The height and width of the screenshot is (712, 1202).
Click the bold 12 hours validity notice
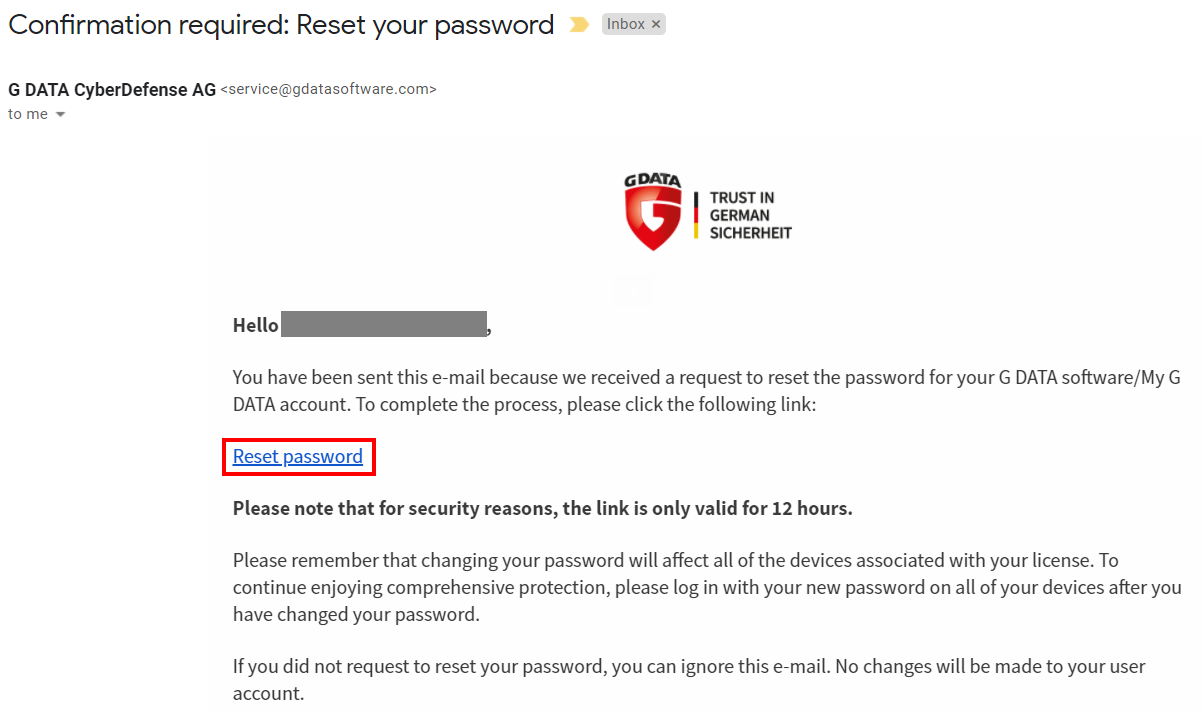point(542,508)
